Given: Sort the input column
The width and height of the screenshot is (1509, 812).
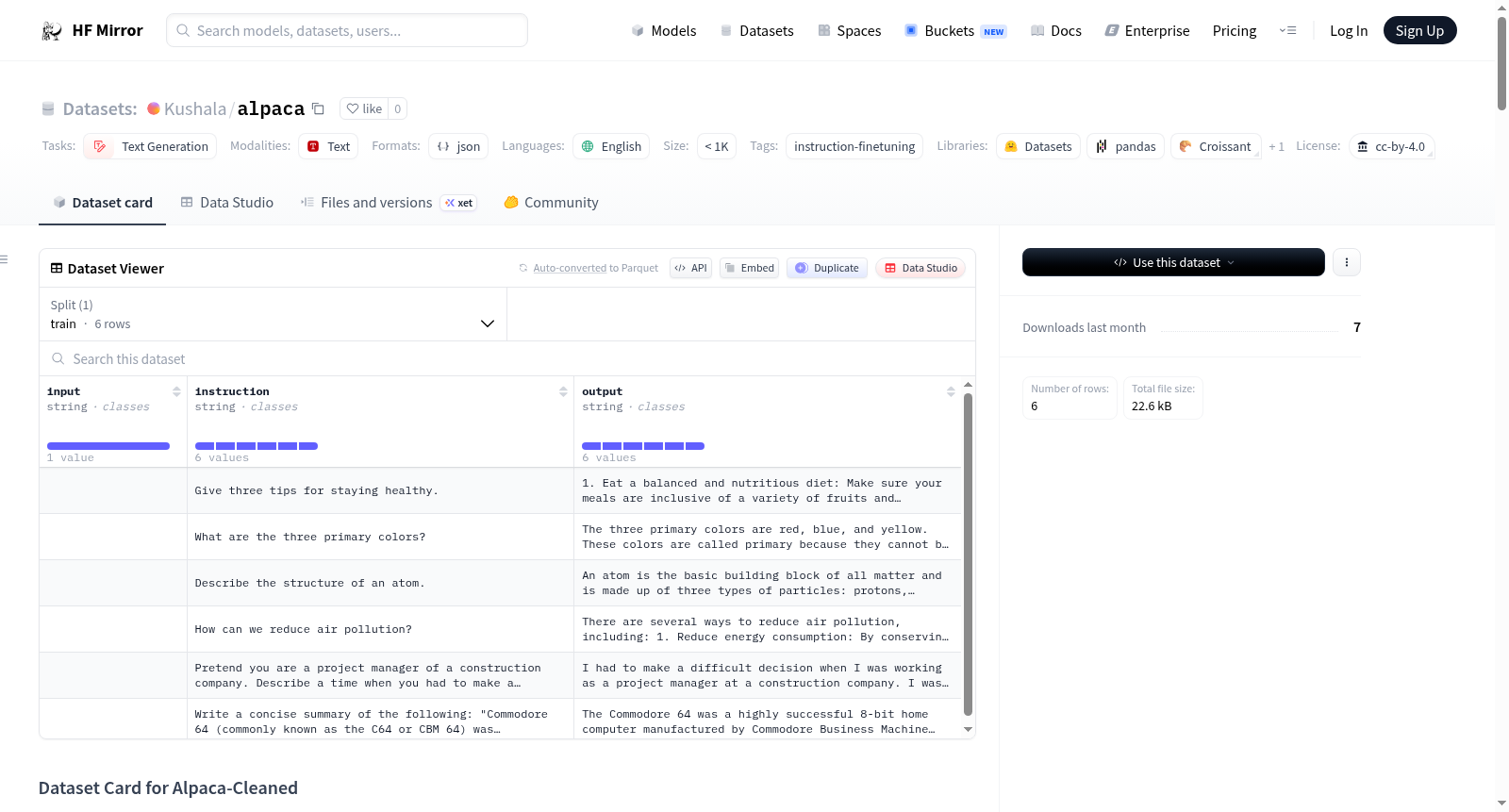Looking at the screenshot, I should [176, 391].
